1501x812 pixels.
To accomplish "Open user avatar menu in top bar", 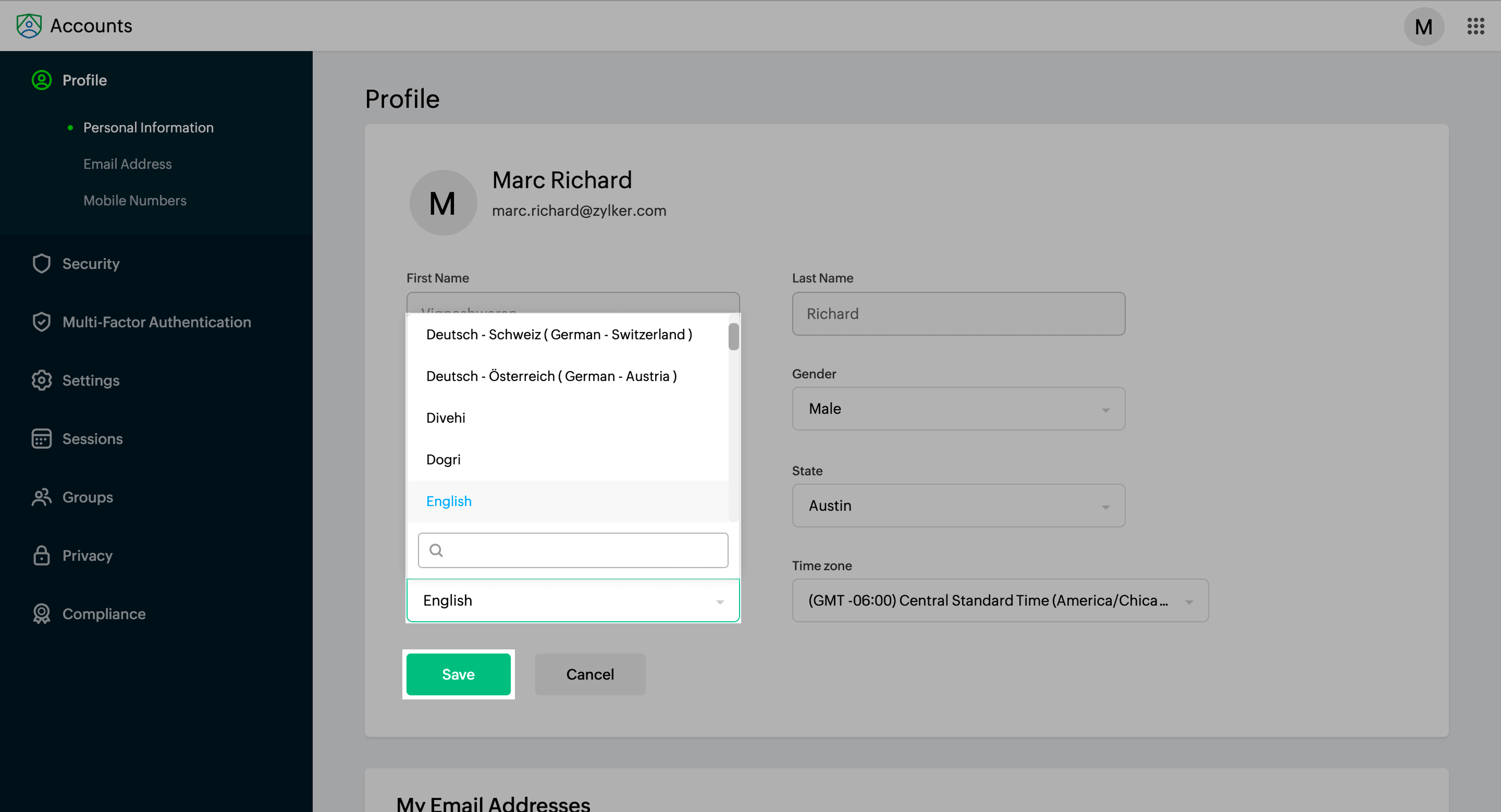I will click(1423, 26).
